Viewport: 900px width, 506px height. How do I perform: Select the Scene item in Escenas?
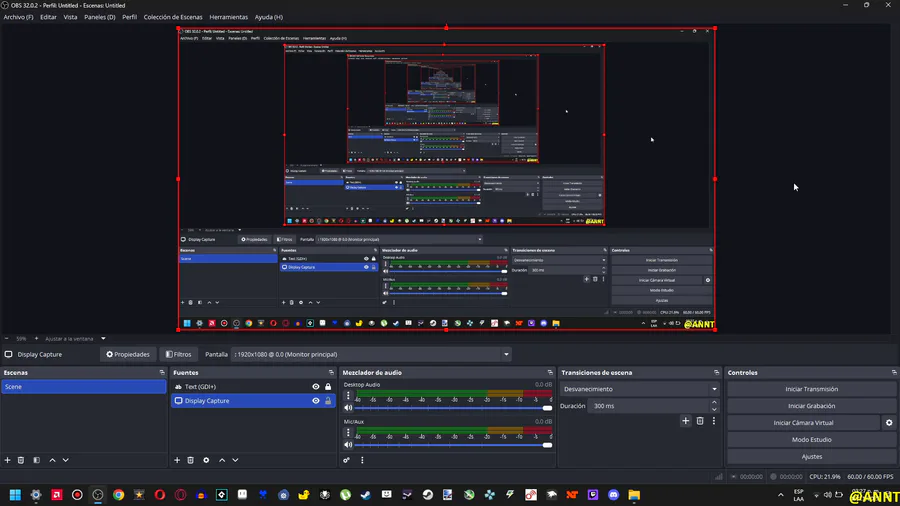pyautogui.click(x=83, y=387)
